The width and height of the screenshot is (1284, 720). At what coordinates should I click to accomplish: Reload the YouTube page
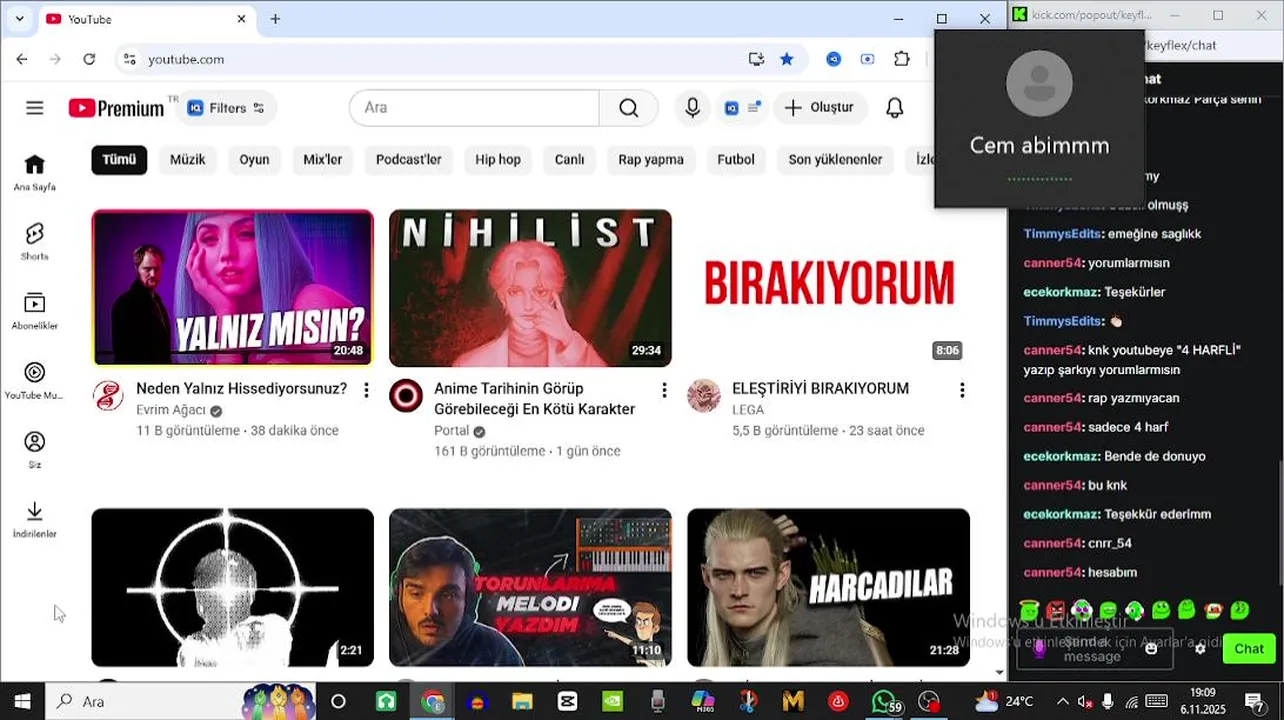[89, 59]
